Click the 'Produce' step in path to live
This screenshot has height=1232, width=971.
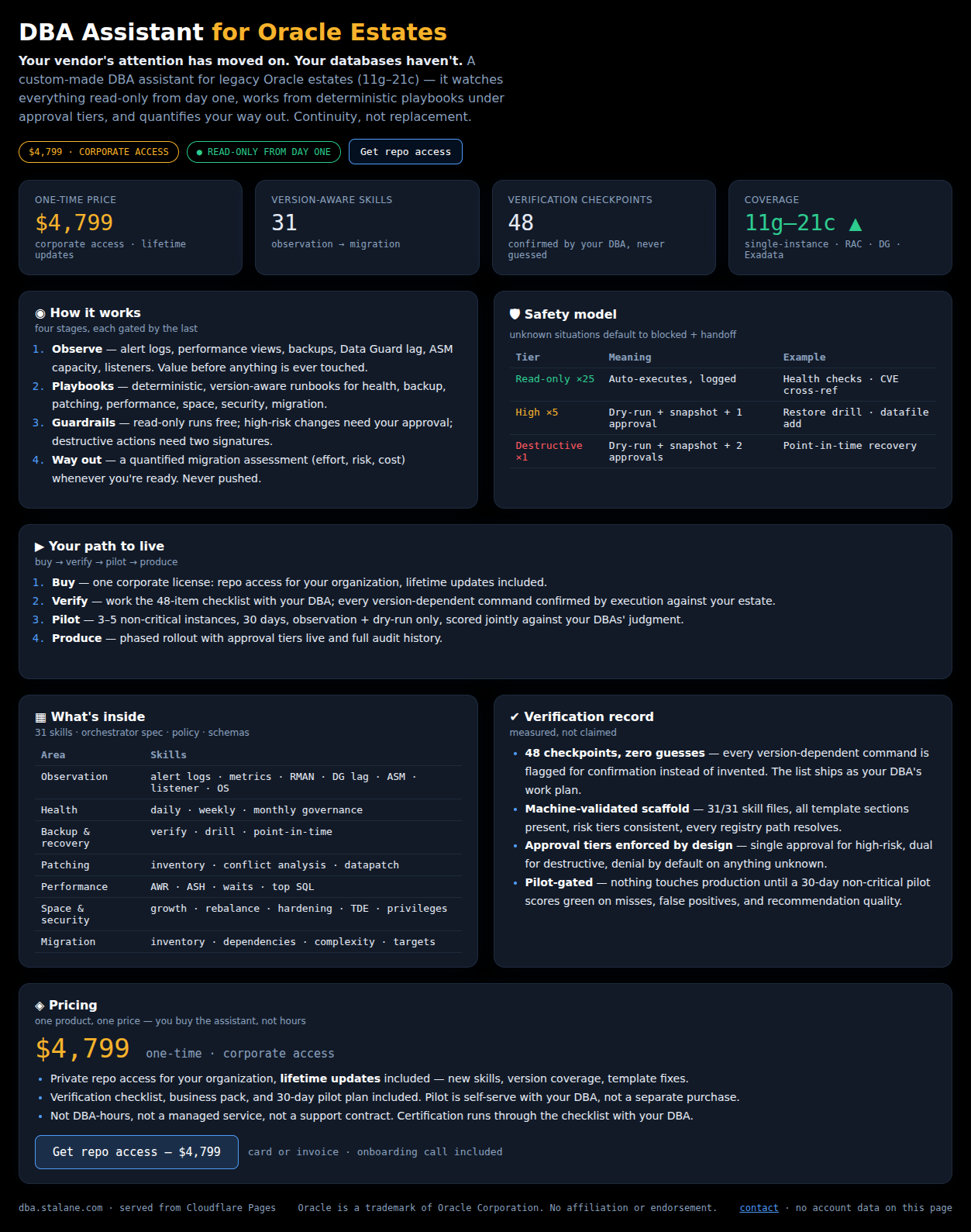pyautogui.click(x=77, y=638)
